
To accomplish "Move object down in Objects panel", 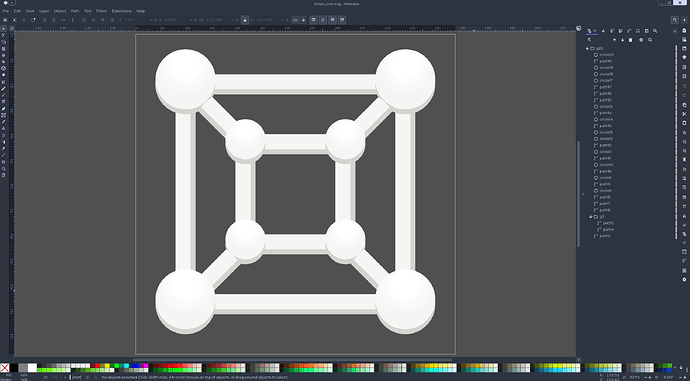I will [622, 40].
